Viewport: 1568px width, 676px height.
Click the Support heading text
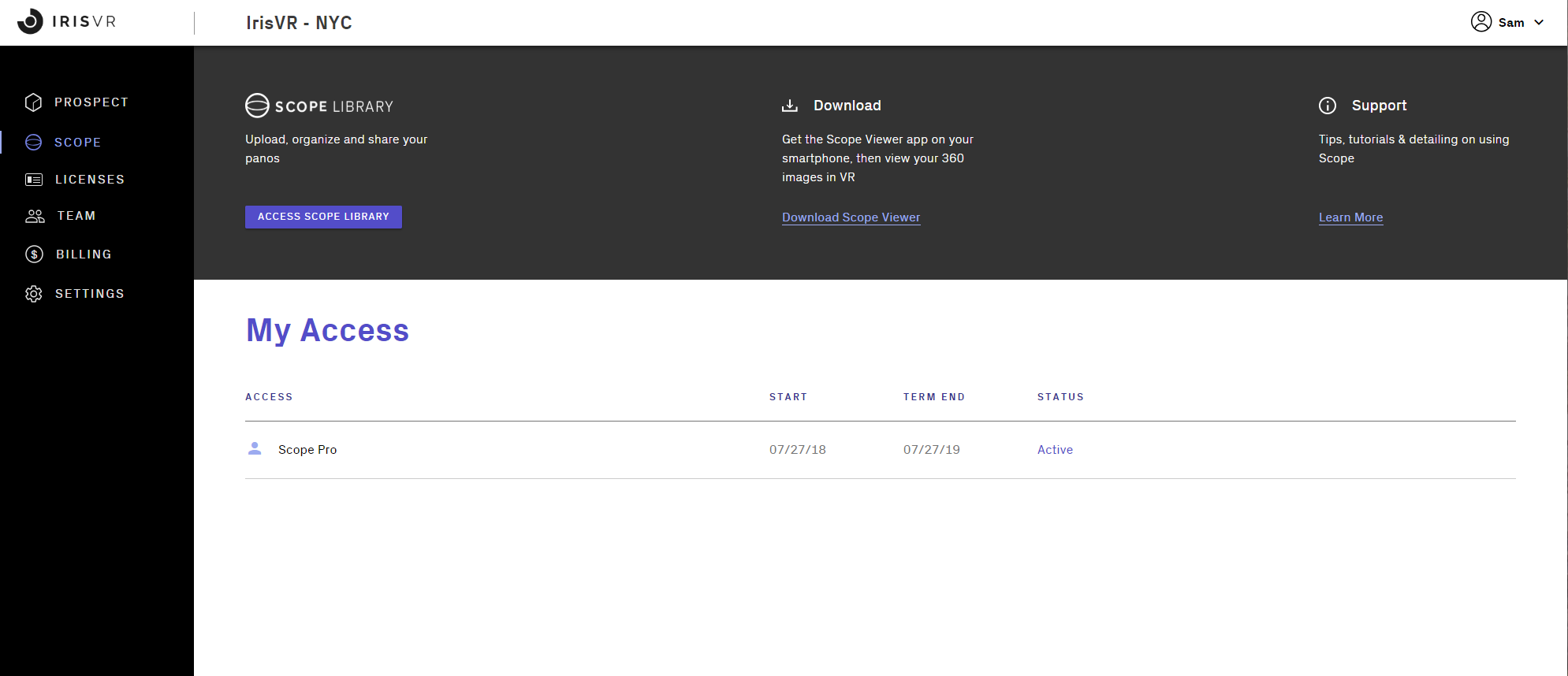[x=1379, y=106]
